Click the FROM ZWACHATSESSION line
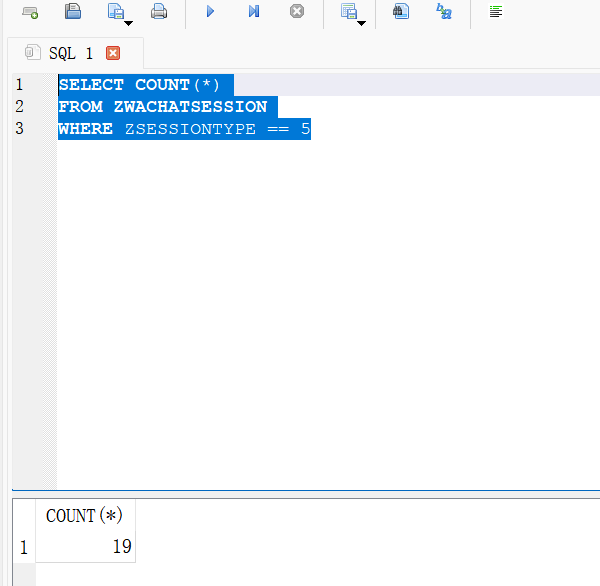Screen dimensions: 600x586 click(x=163, y=107)
